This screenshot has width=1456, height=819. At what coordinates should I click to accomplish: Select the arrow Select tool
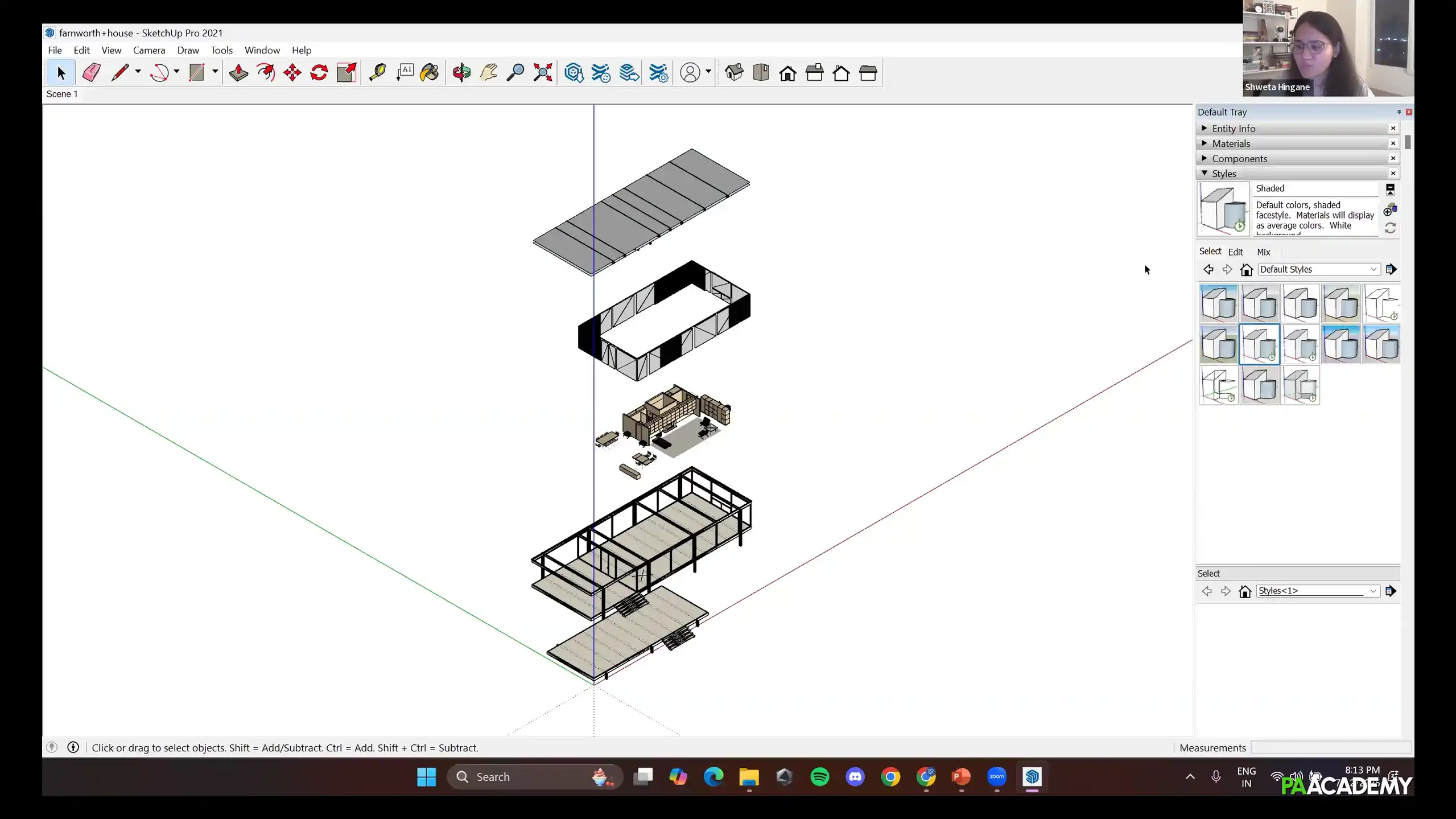coord(61,73)
